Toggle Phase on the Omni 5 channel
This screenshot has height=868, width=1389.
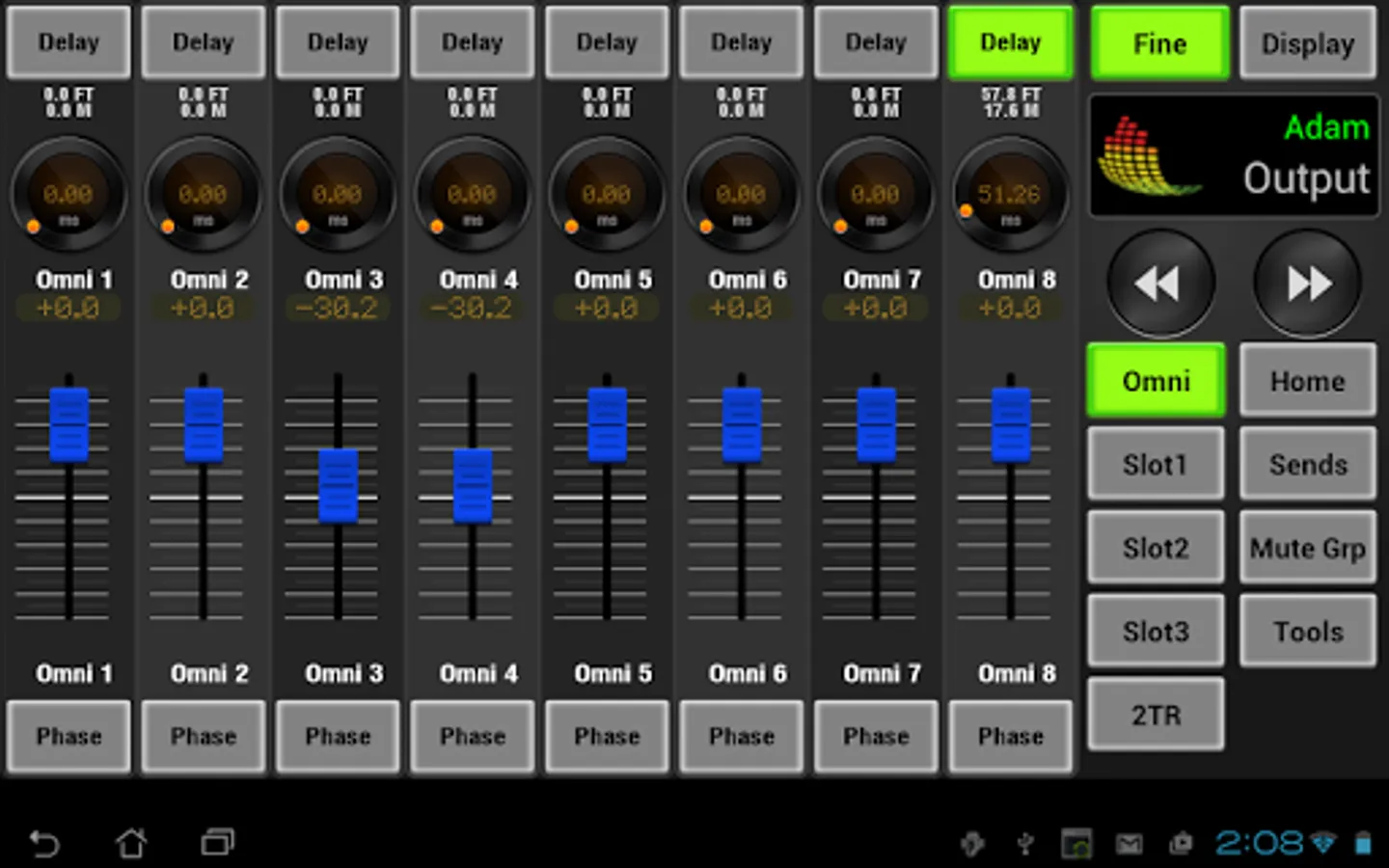pos(607,737)
